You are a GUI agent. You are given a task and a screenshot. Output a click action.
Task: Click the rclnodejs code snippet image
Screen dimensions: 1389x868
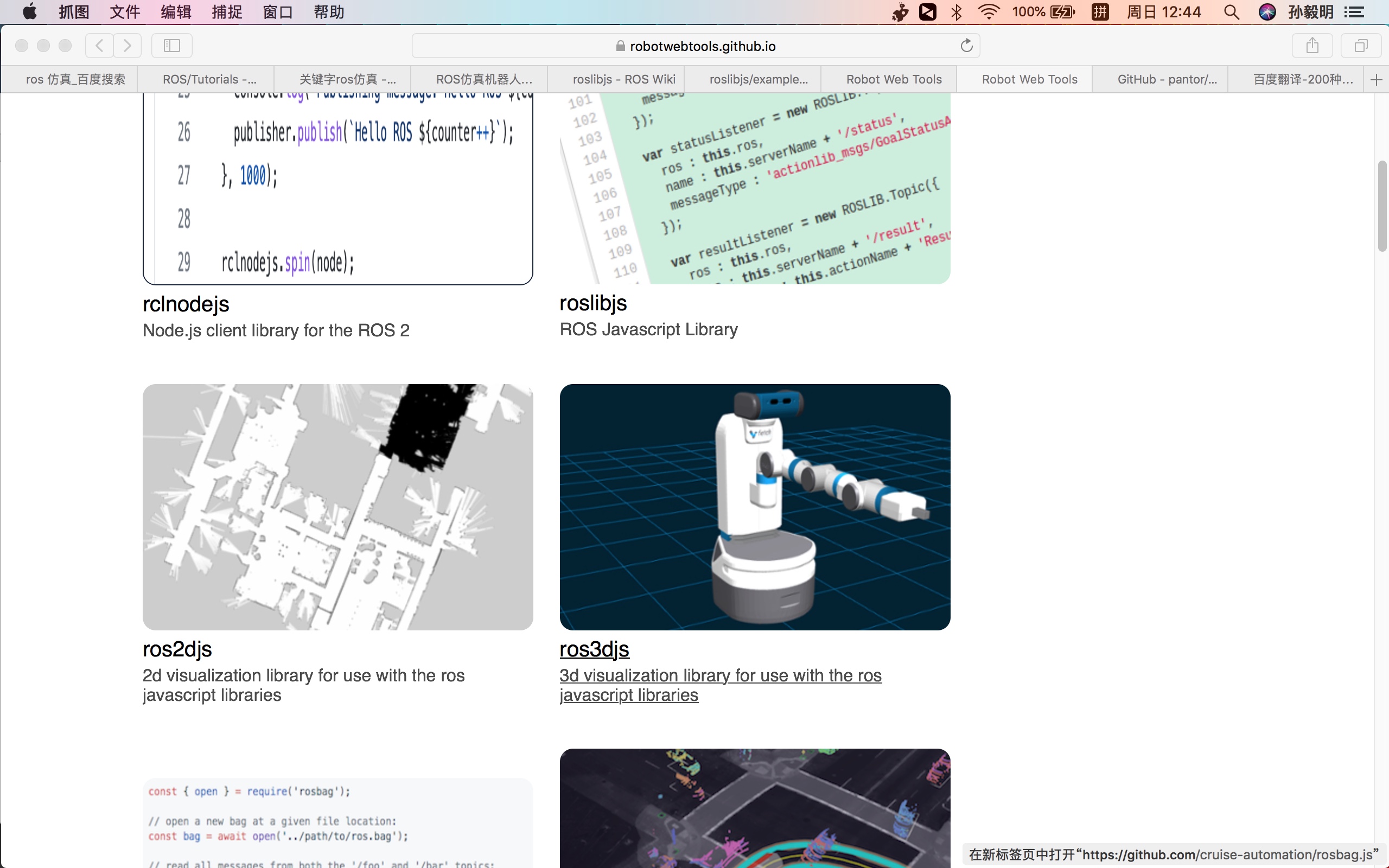(337, 189)
